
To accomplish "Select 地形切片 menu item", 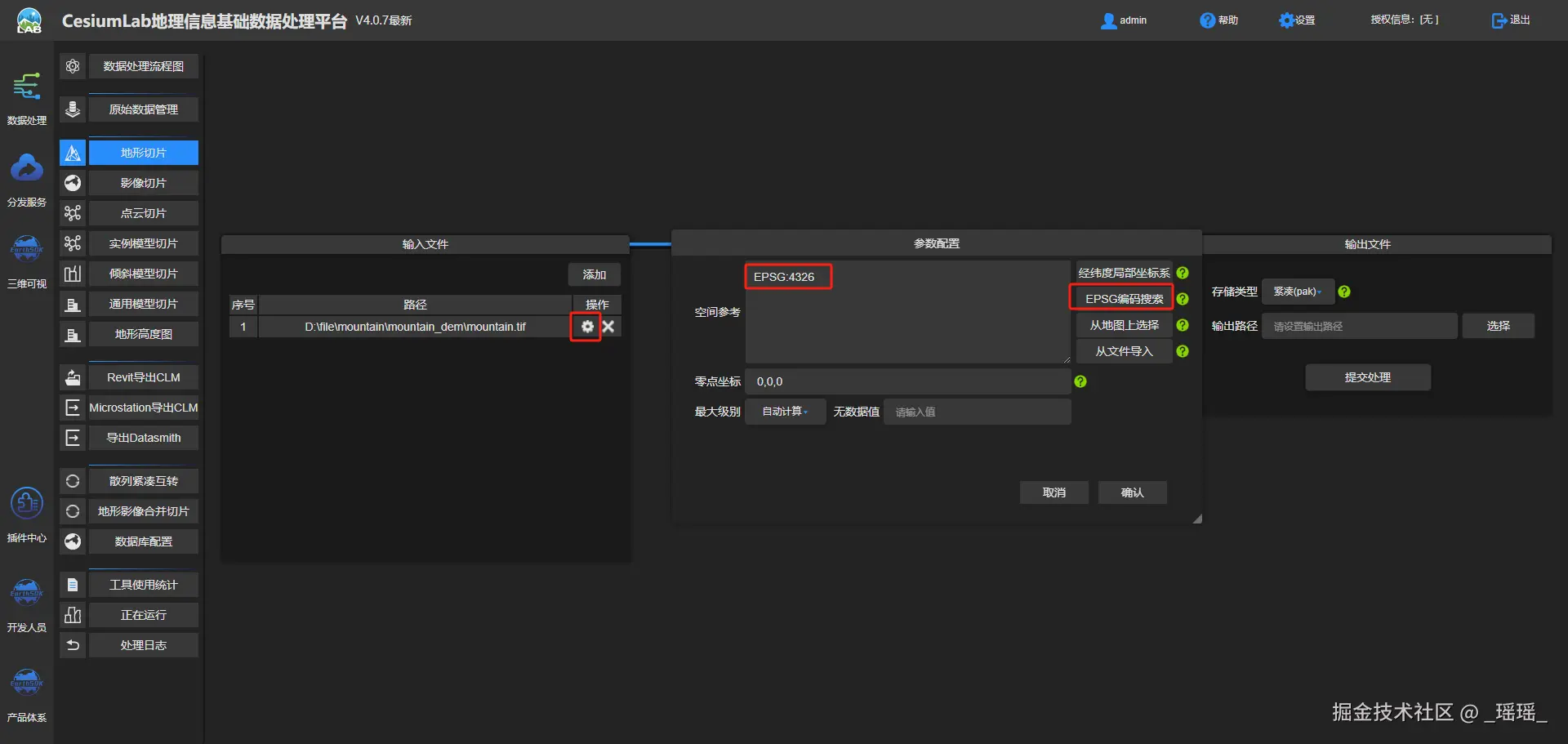I will tap(144, 153).
